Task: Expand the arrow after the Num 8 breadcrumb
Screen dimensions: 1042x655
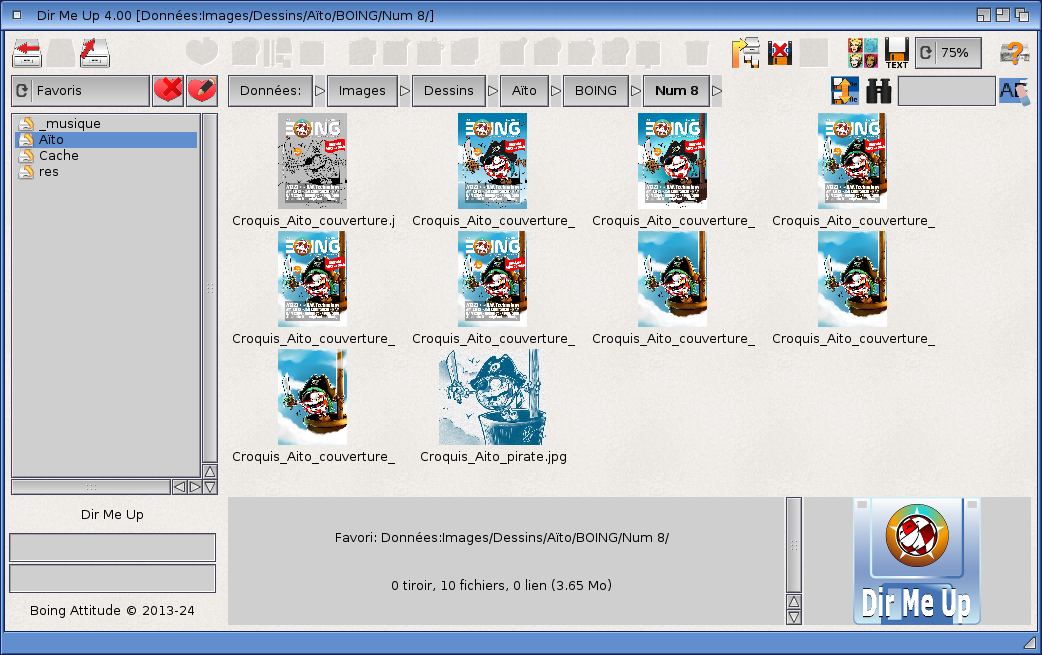Action: [716, 91]
